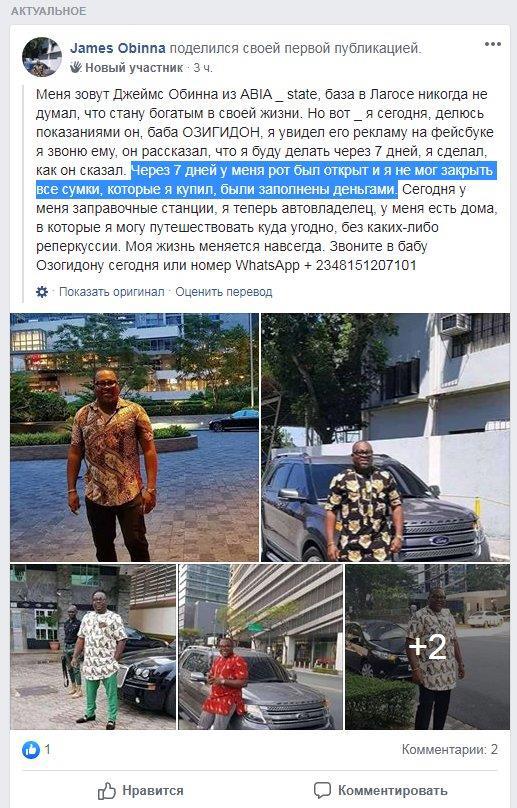Open photo of man in red shirt
This screenshot has width=517, height=808.
pos(260,647)
